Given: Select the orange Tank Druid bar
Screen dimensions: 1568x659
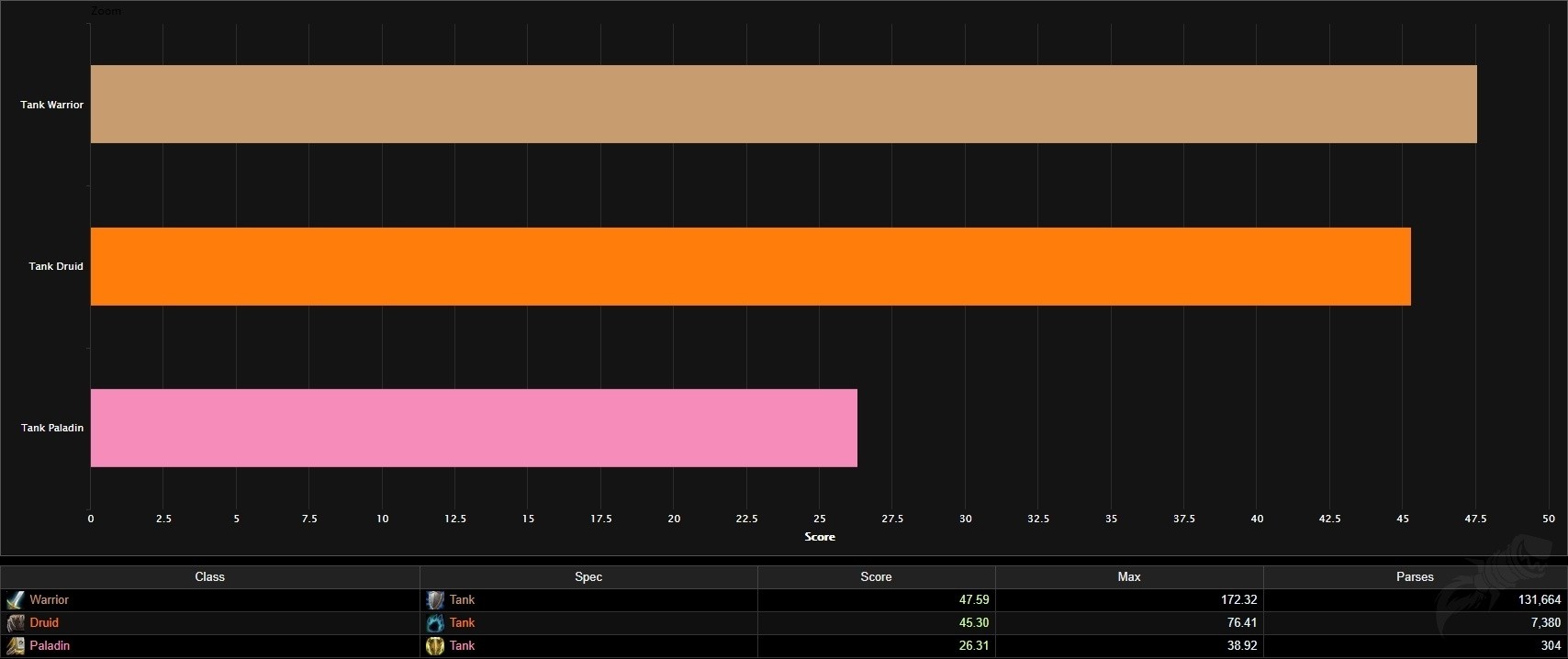Looking at the screenshot, I should click(750, 266).
